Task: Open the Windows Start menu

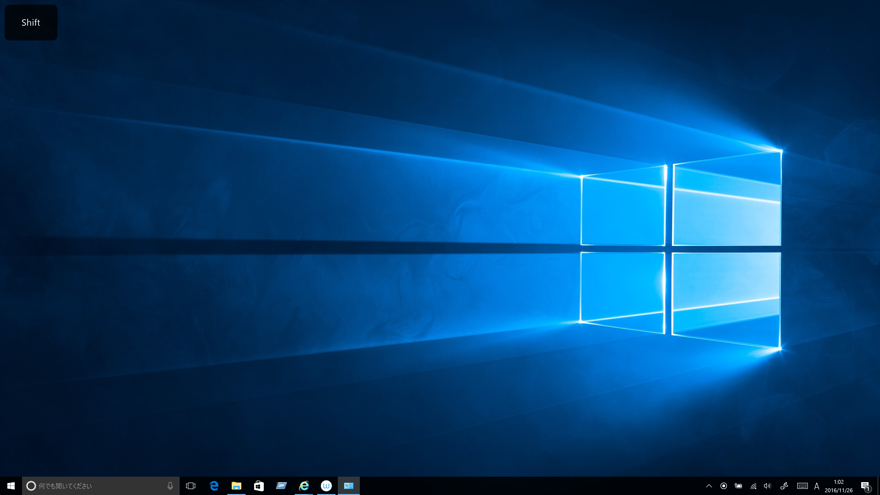Action: point(11,486)
